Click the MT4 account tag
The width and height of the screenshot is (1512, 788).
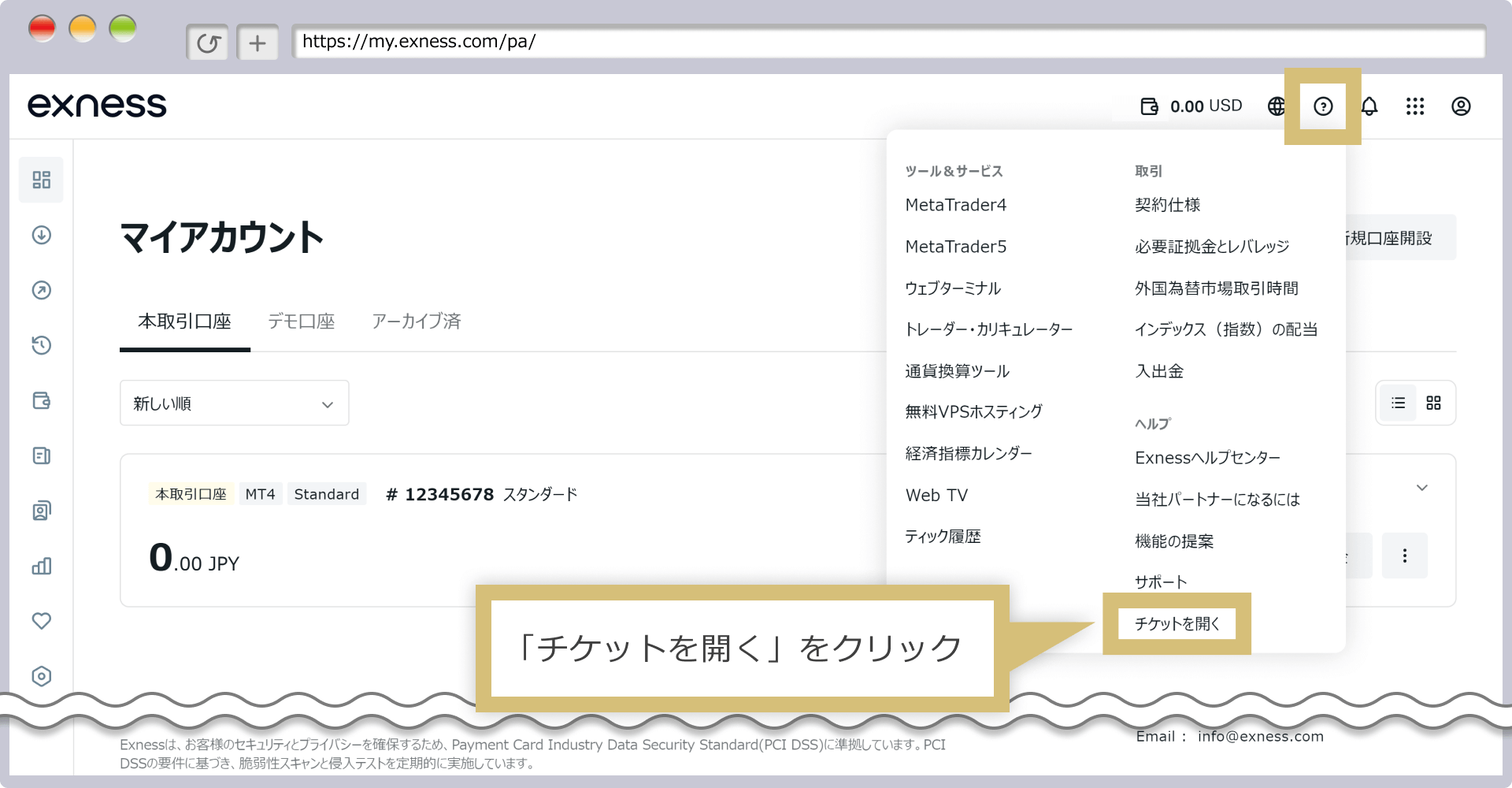(x=260, y=494)
